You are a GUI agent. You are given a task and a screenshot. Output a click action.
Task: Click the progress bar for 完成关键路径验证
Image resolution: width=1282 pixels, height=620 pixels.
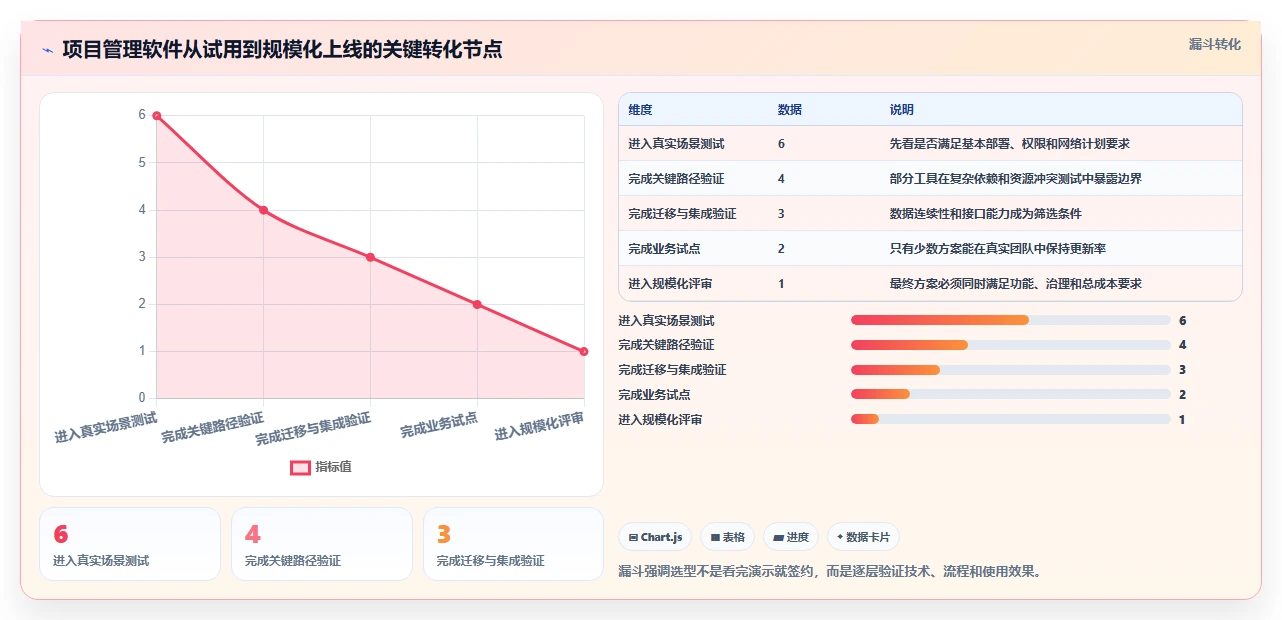coord(1010,345)
